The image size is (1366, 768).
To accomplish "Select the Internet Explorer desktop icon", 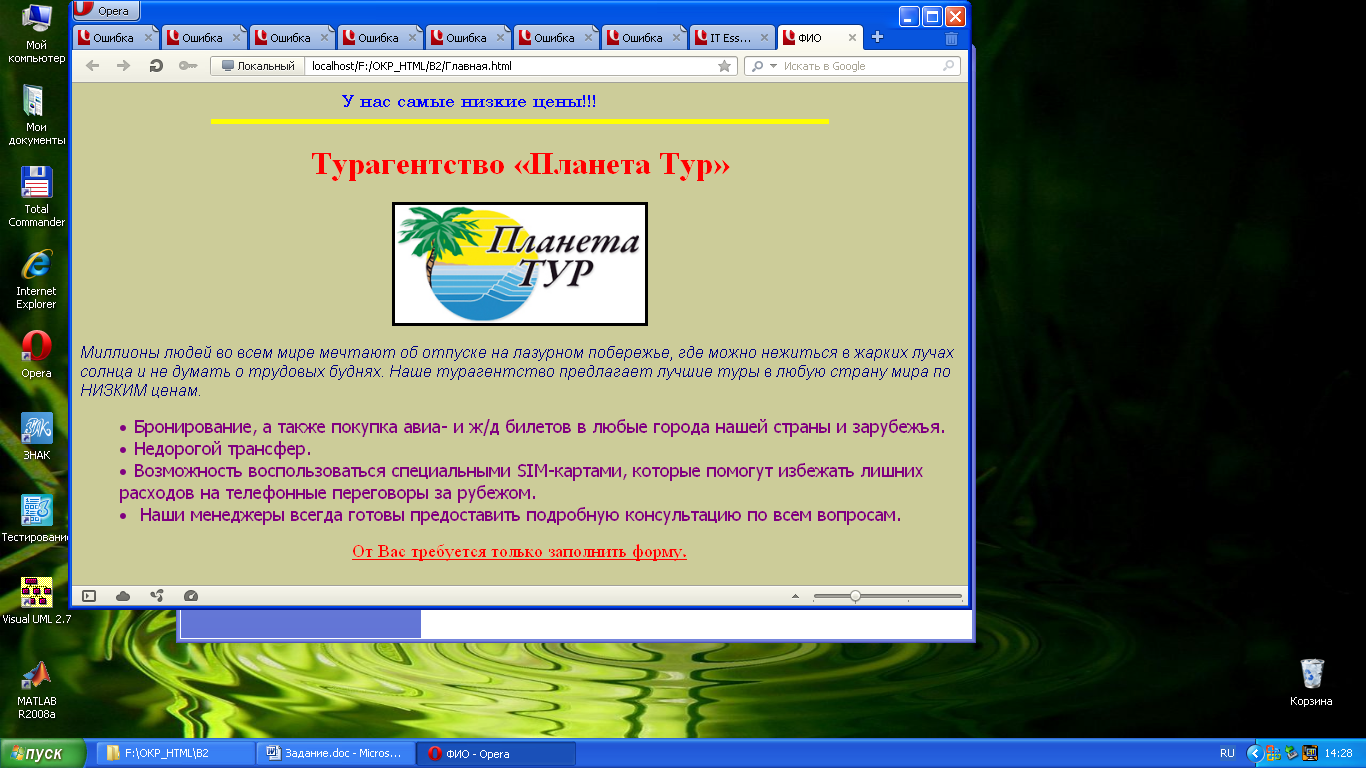I will [36, 280].
